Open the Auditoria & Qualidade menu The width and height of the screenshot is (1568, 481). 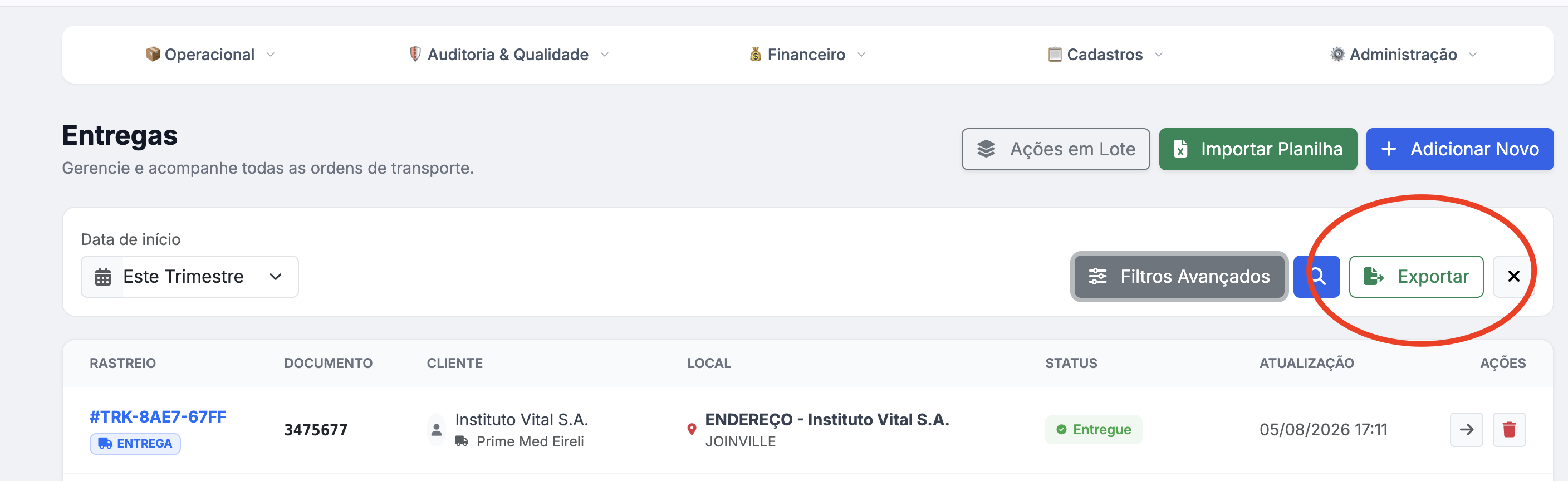508,55
